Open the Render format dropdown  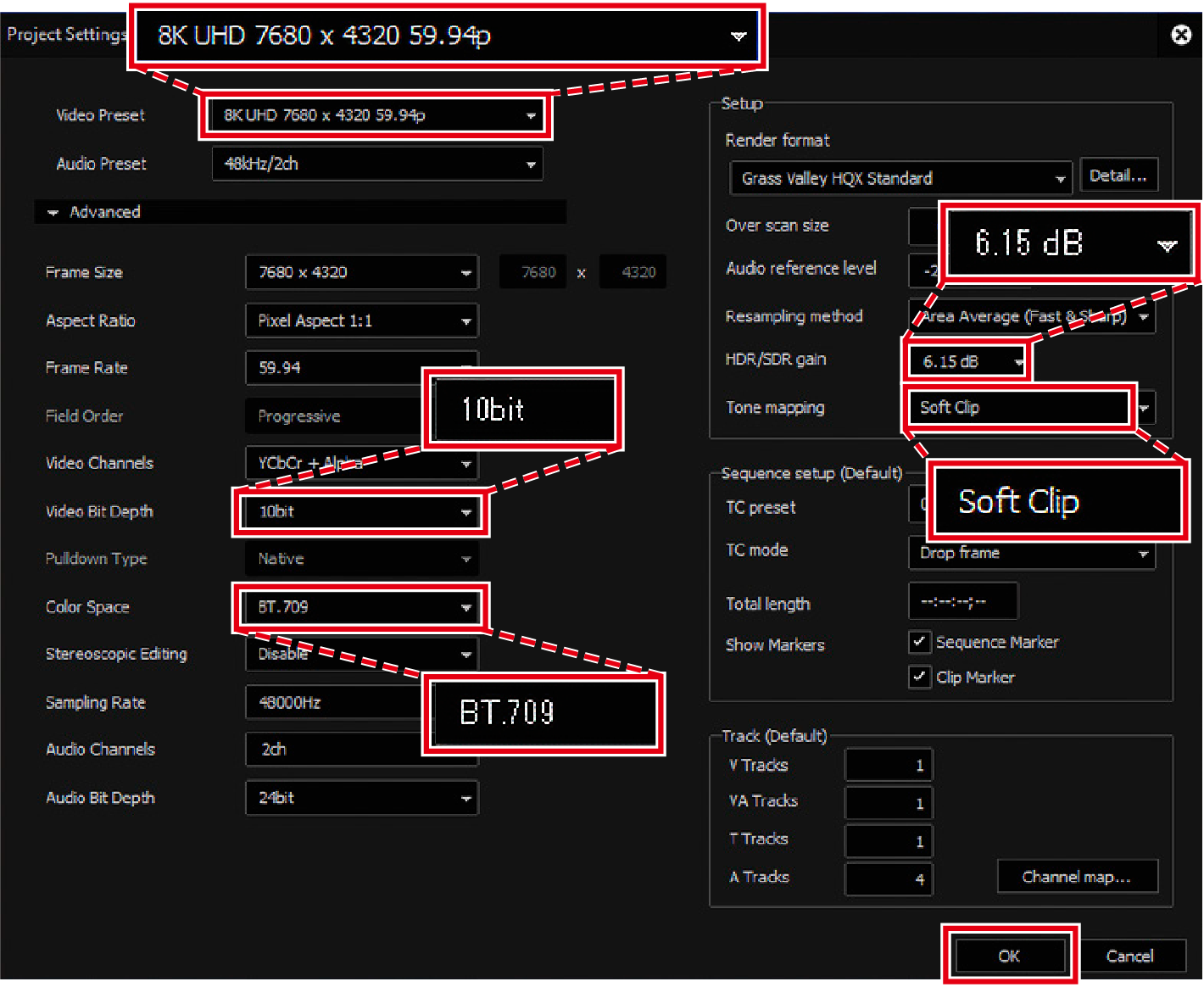(x=900, y=179)
